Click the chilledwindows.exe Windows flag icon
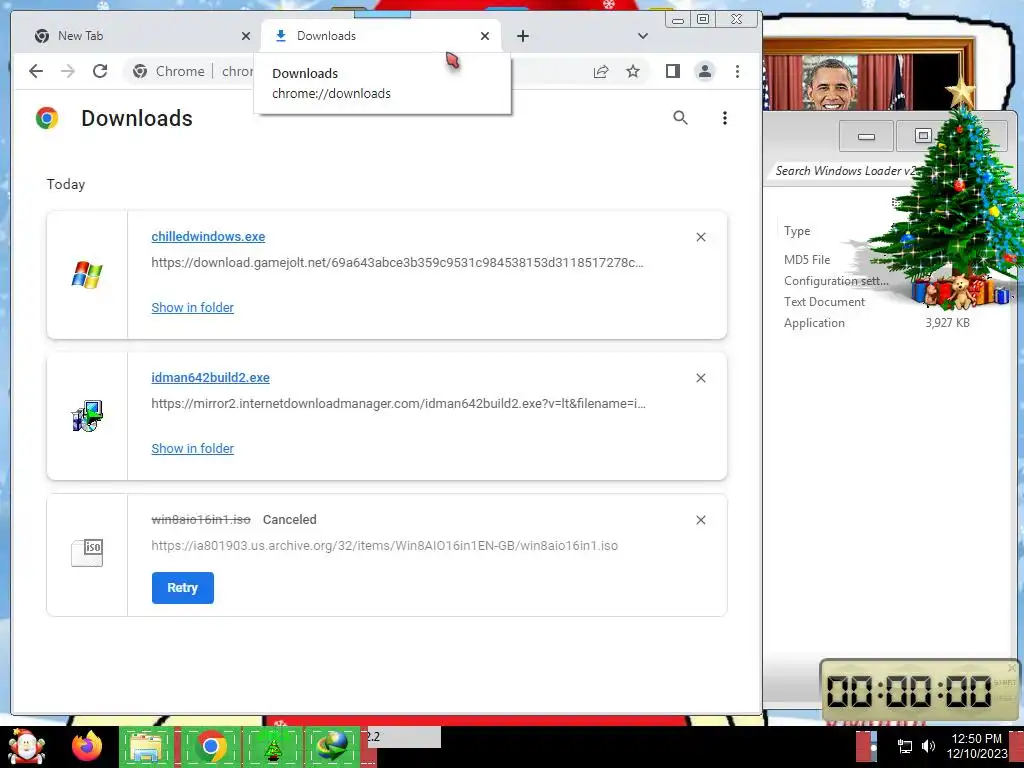Viewport: 1024px width, 768px height. (87, 275)
